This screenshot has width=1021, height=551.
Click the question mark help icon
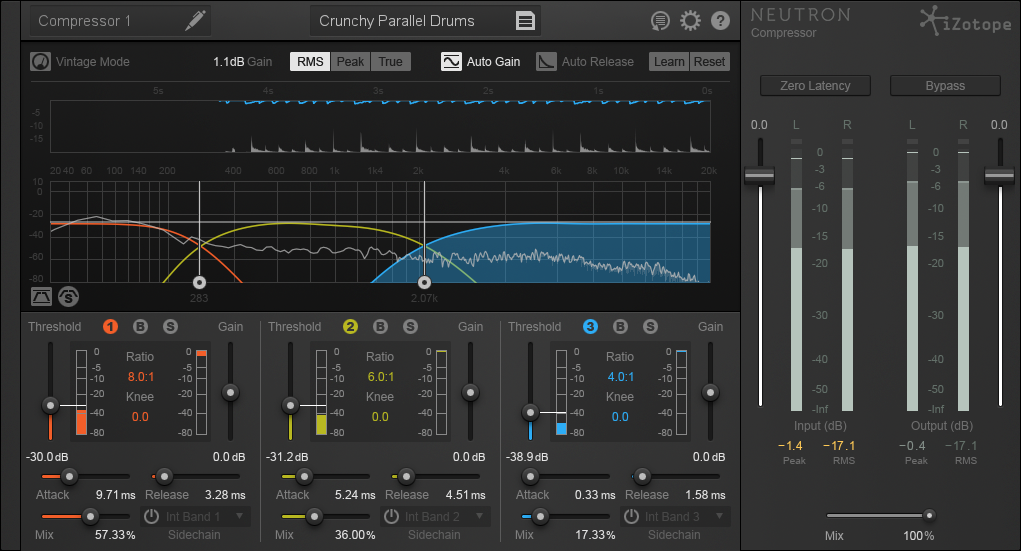pos(720,21)
